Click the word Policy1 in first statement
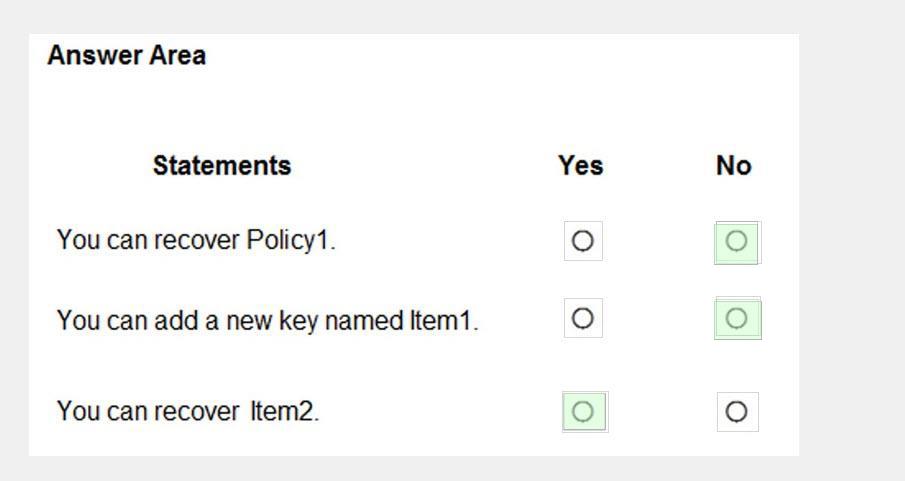 point(290,240)
